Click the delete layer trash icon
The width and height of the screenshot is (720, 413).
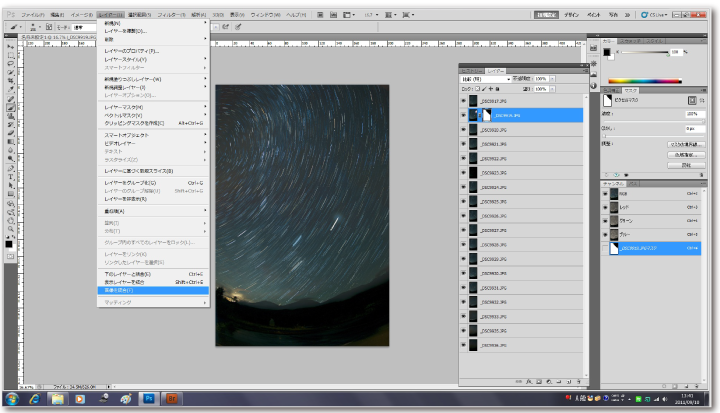pos(578,380)
